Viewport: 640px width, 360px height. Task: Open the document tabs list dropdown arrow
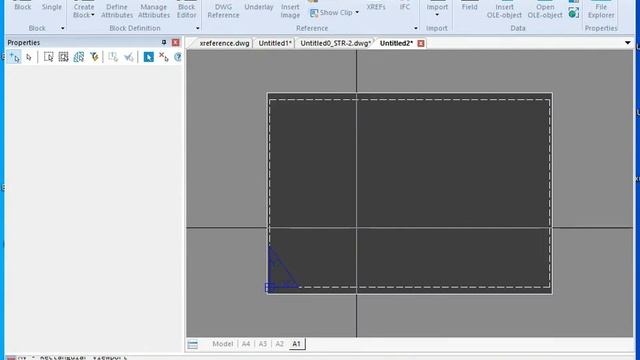[x=627, y=43]
